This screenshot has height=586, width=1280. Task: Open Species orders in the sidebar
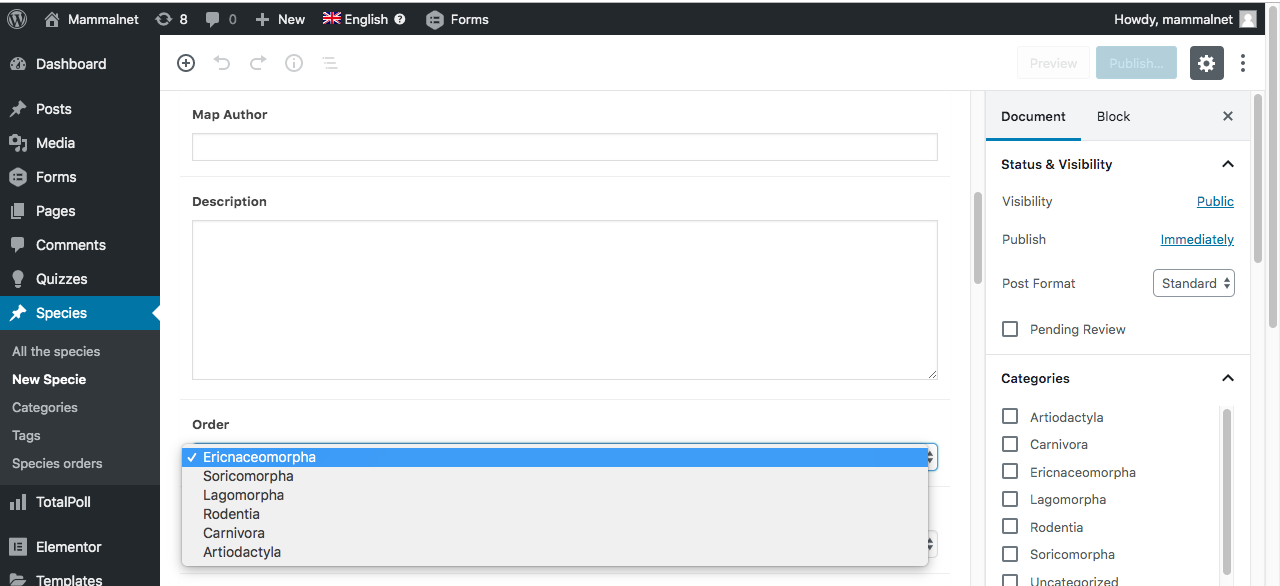(57, 463)
